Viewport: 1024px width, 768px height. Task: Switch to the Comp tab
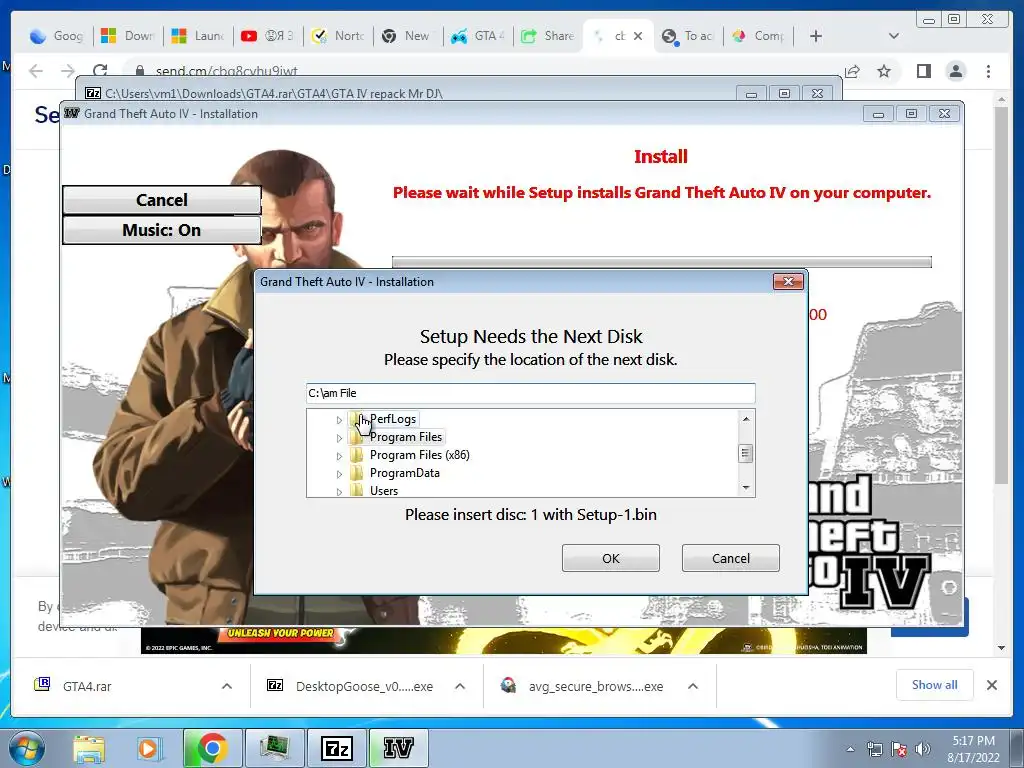pos(758,36)
